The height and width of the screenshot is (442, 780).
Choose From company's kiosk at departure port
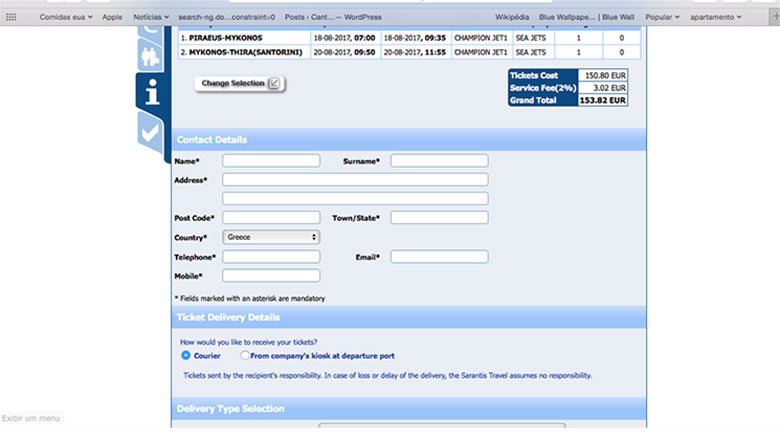click(x=245, y=355)
